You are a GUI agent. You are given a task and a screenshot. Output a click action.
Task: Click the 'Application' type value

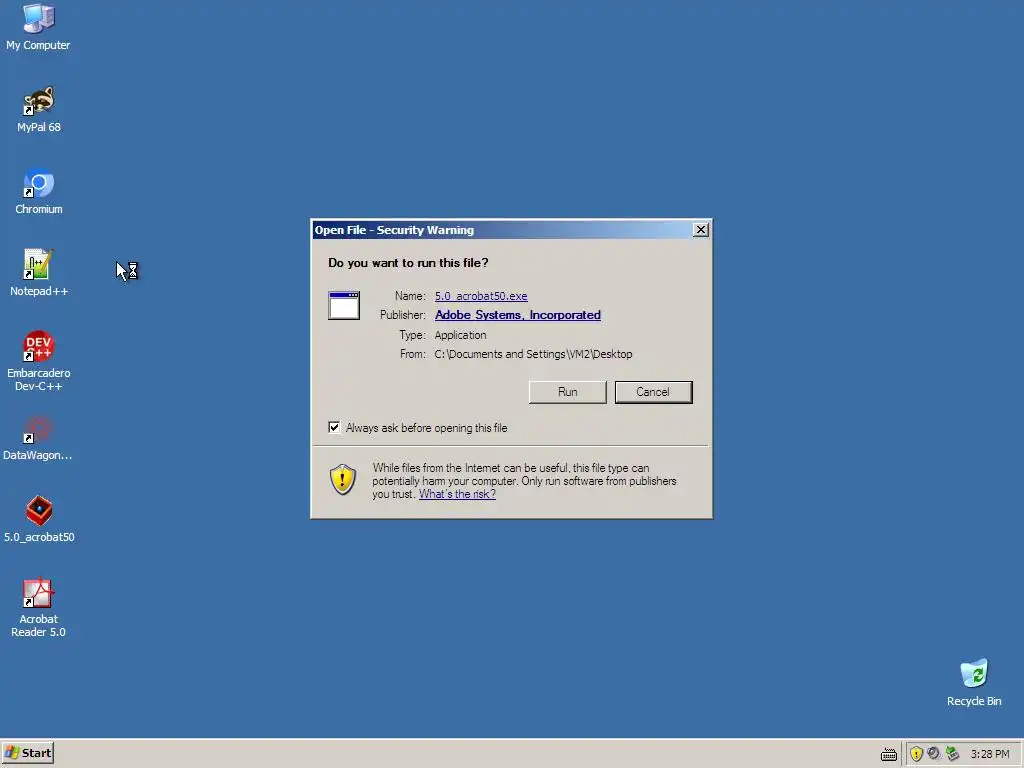pyautogui.click(x=460, y=335)
